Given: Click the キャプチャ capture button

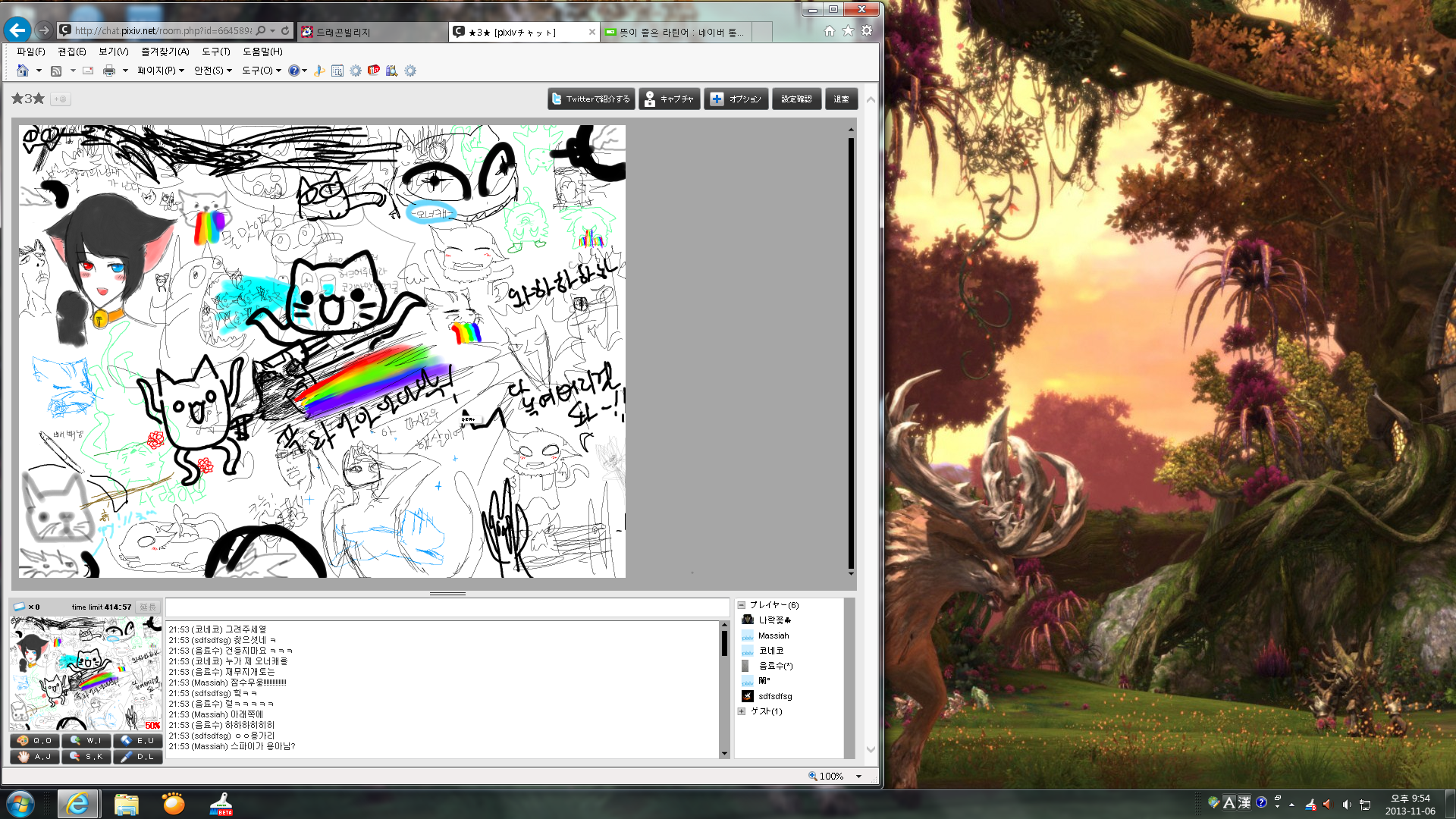Looking at the screenshot, I should click(669, 99).
